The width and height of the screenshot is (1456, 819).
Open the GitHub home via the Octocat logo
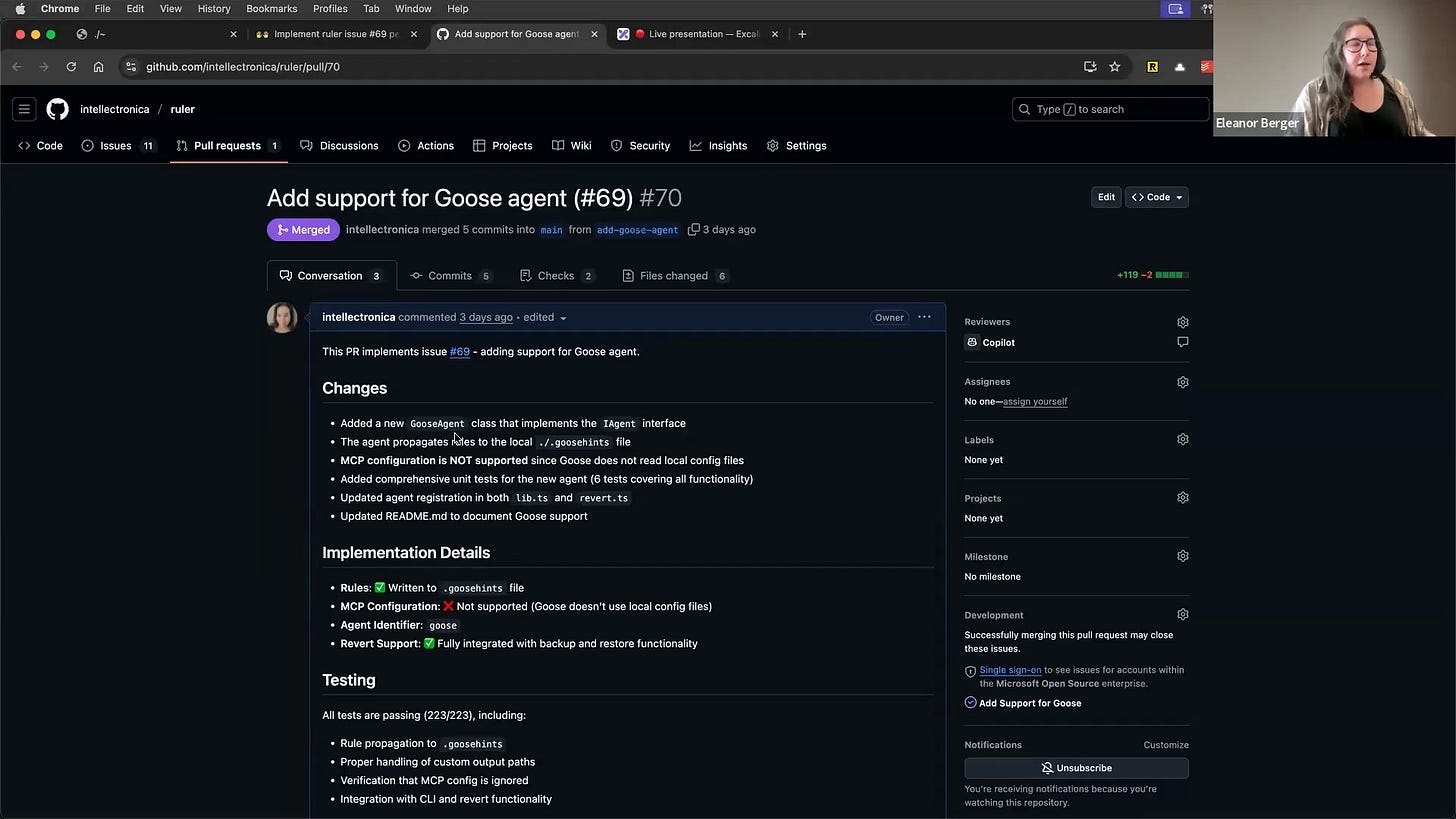pos(57,110)
